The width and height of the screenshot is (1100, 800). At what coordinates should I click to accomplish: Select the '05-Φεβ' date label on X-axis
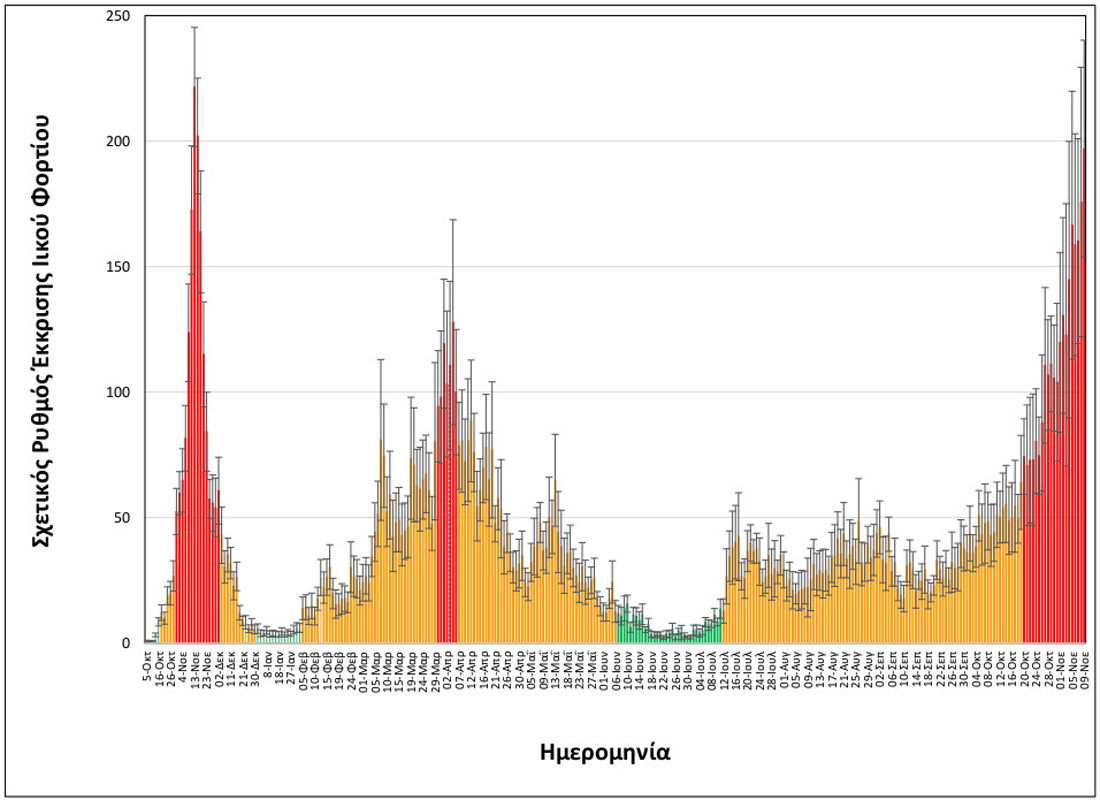304,668
